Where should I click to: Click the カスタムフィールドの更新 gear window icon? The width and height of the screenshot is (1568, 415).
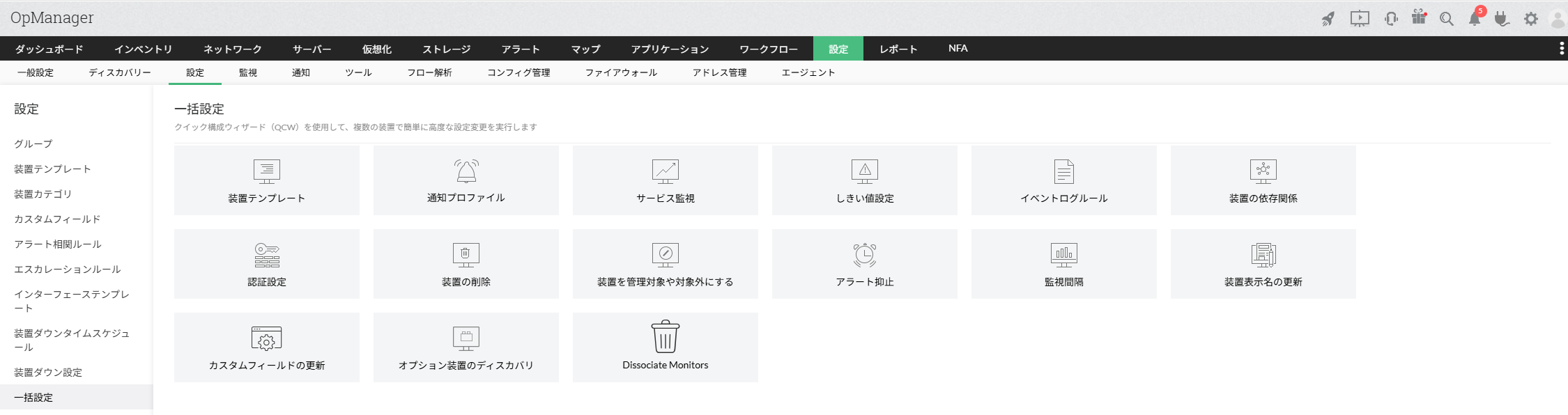point(267,338)
